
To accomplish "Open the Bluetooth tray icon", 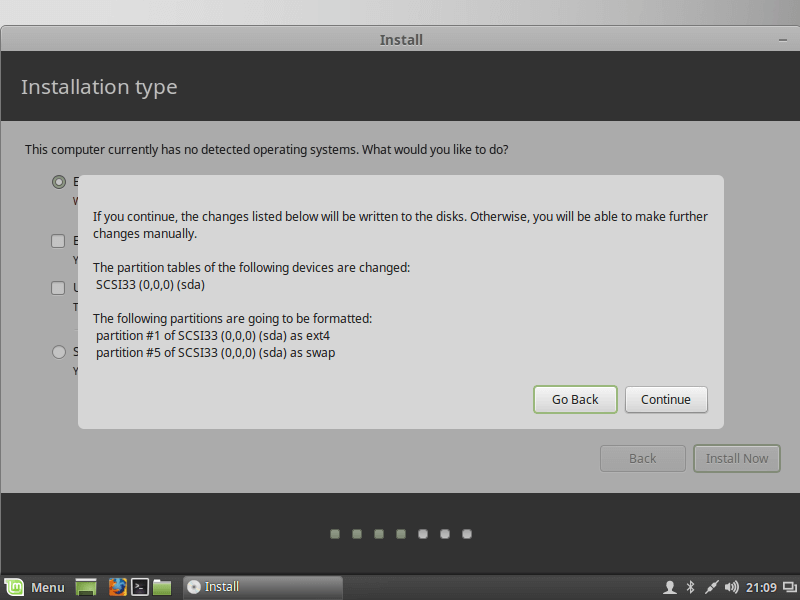I will [x=690, y=587].
